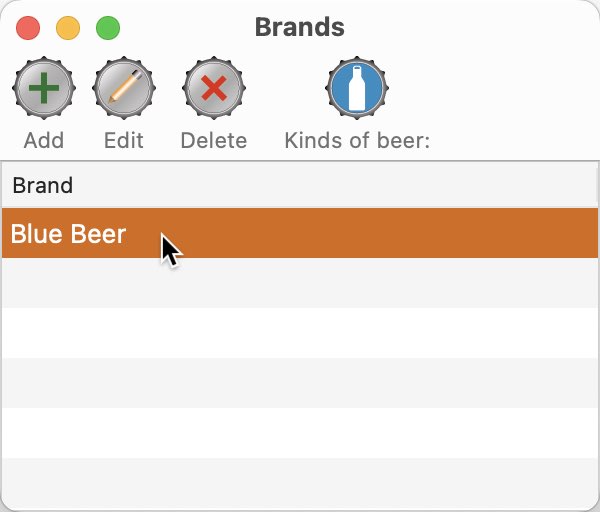
Task: Click the second empty row in the brand list
Action: pos(300,333)
